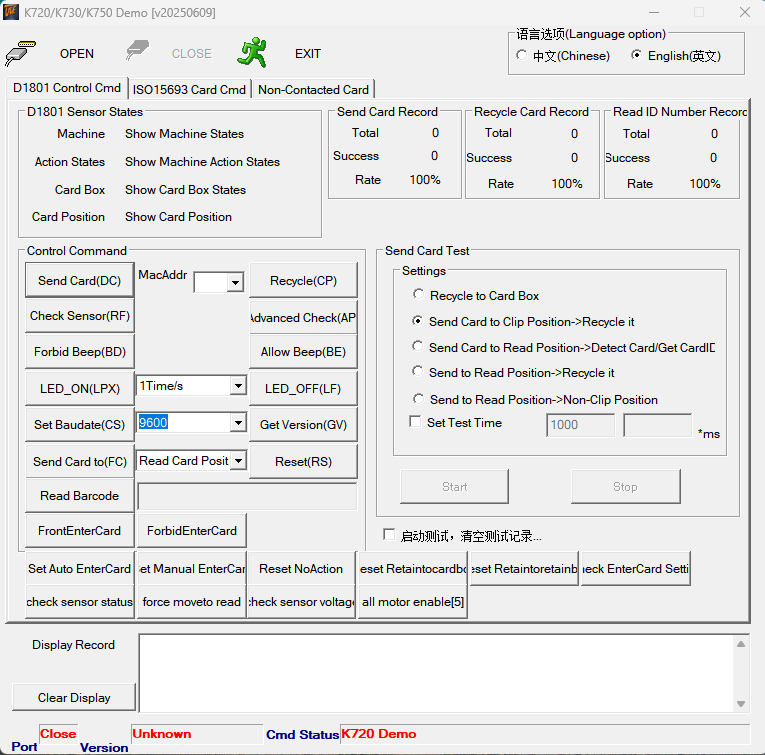Select Recycle to Card Box option
This screenshot has height=755, width=765.
(x=418, y=295)
